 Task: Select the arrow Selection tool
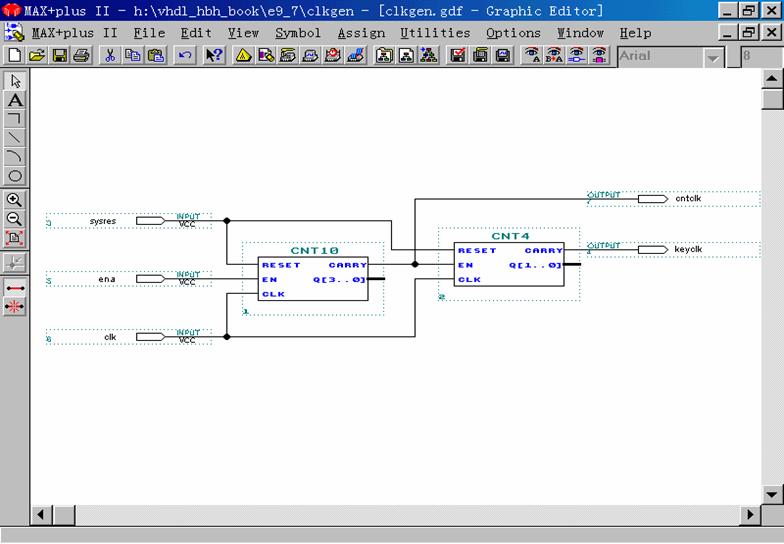point(15,80)
